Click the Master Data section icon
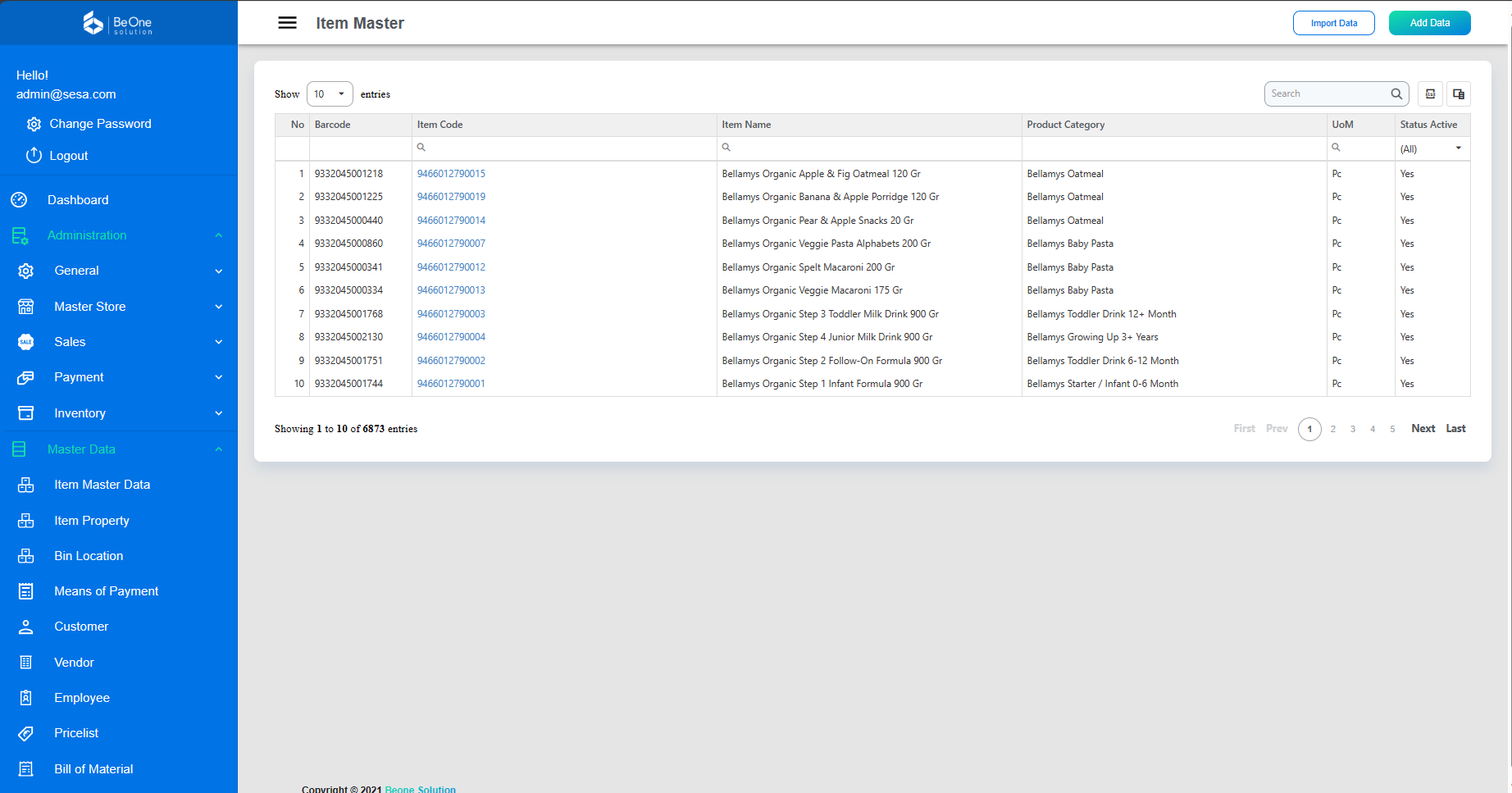The image size is (1512, 793). pos(20,449)
